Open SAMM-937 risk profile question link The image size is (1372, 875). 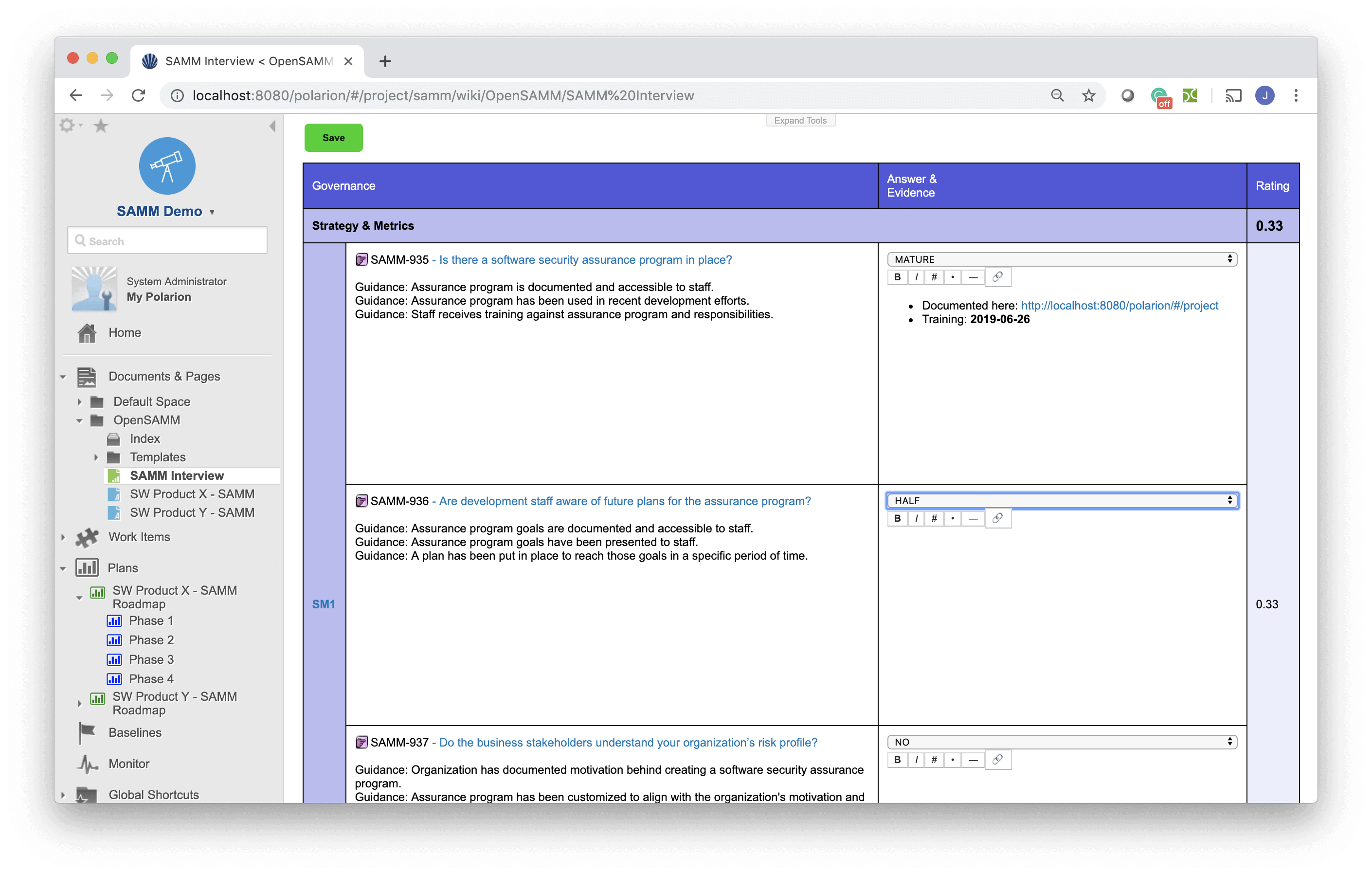(x=628, y=742)
